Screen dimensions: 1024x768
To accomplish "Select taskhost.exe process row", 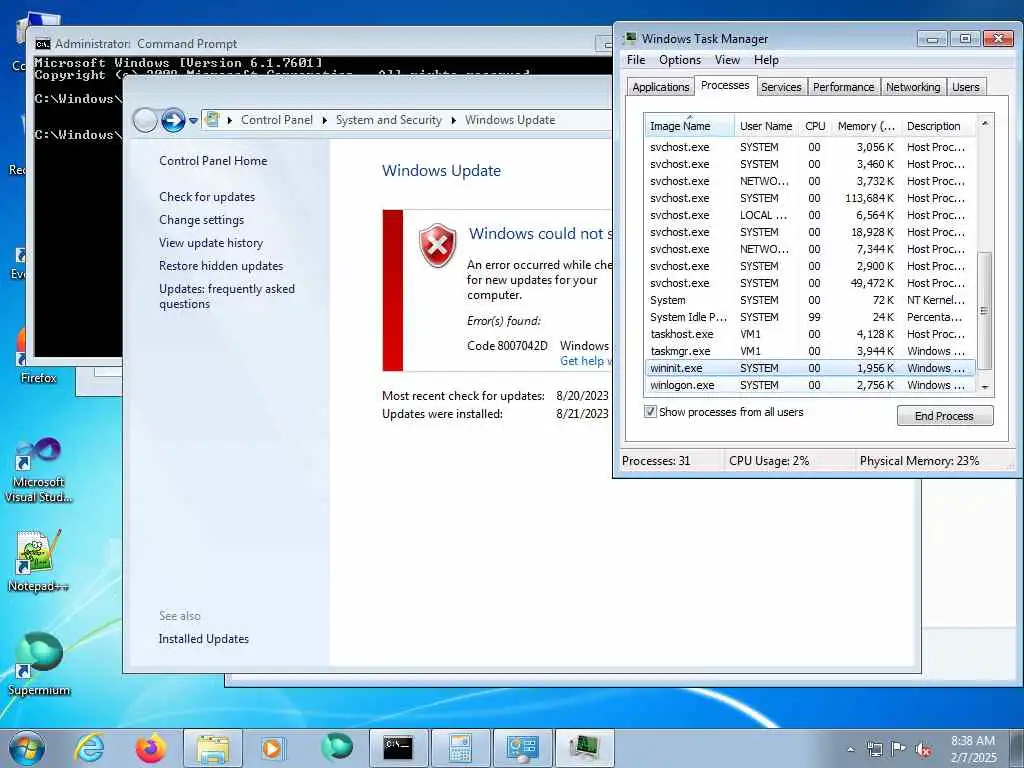I will [x=810, y=334].
